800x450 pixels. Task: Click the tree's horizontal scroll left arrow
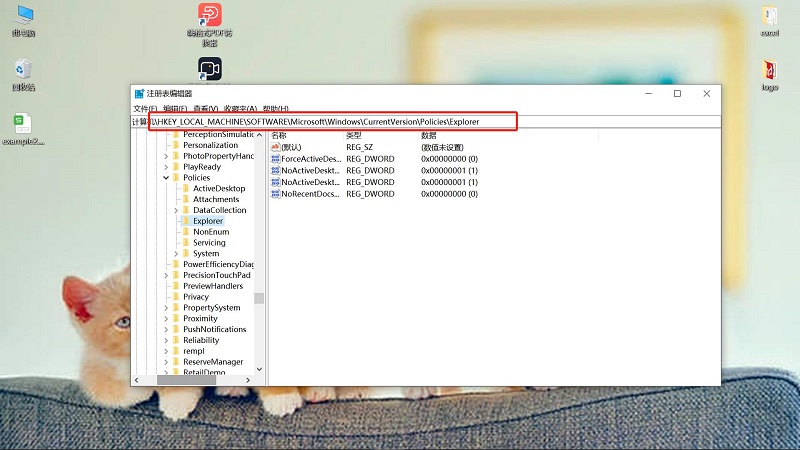[136, 380]
